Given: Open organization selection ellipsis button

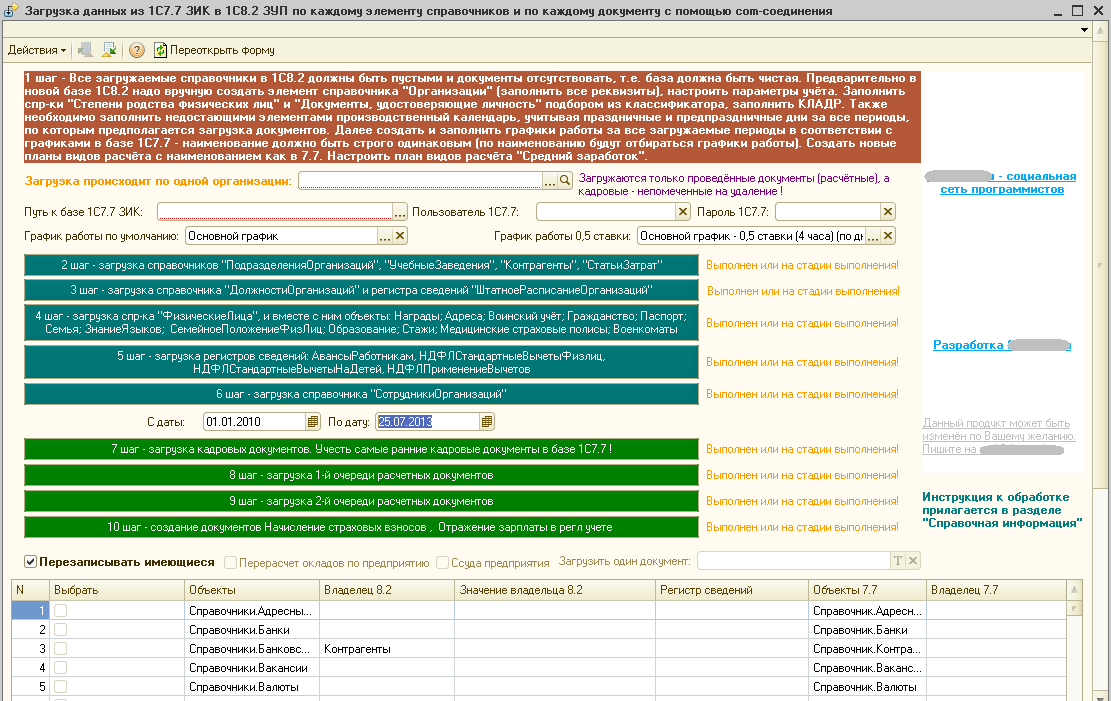Looking at the screenshot, I should click(x=550, y=181).
